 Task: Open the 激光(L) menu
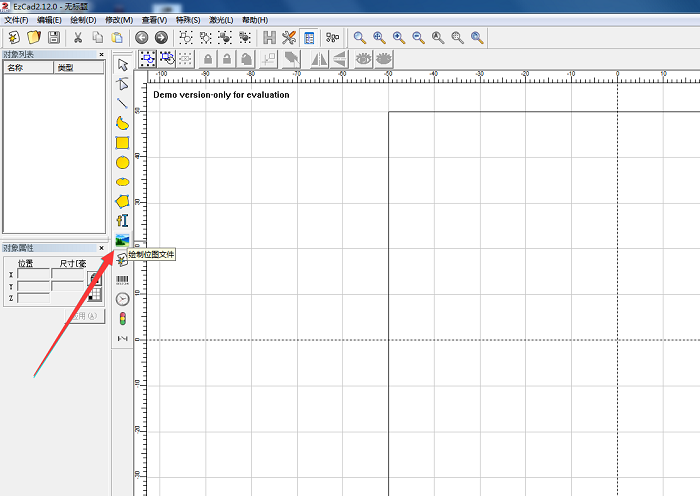click(220, 20)
